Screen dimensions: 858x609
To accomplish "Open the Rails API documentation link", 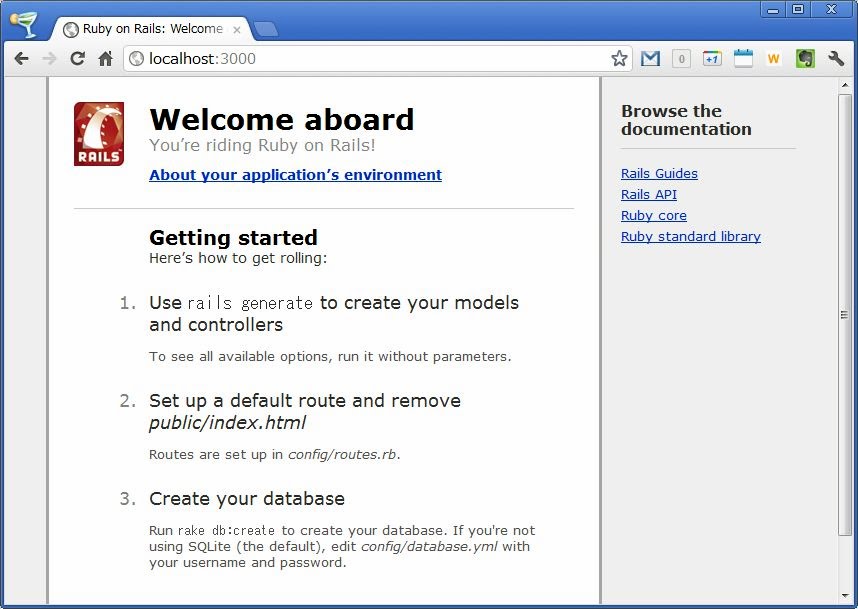I will [648, 195].
